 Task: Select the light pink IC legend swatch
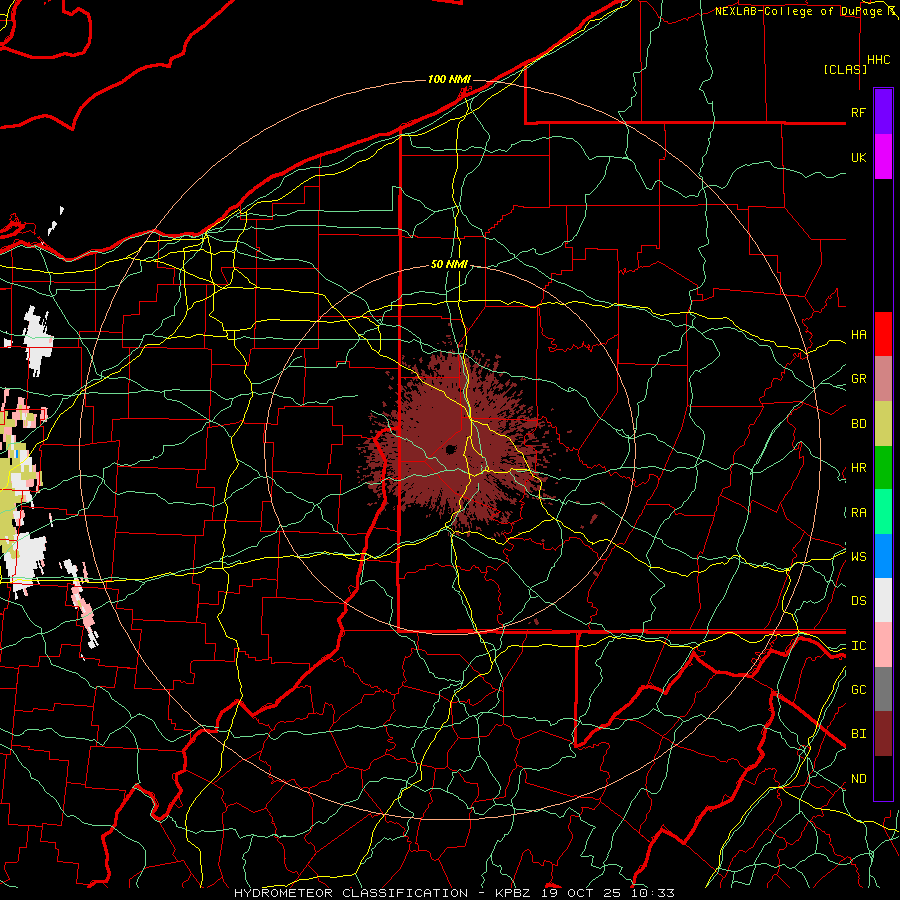pos(883,645)
